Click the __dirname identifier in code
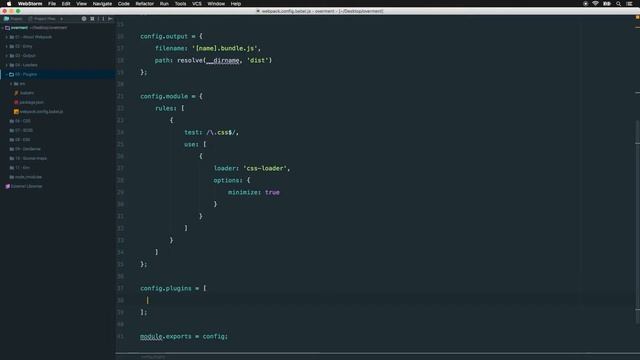The image size is (640, 360). pyautogui.click(x=222, y=60)
